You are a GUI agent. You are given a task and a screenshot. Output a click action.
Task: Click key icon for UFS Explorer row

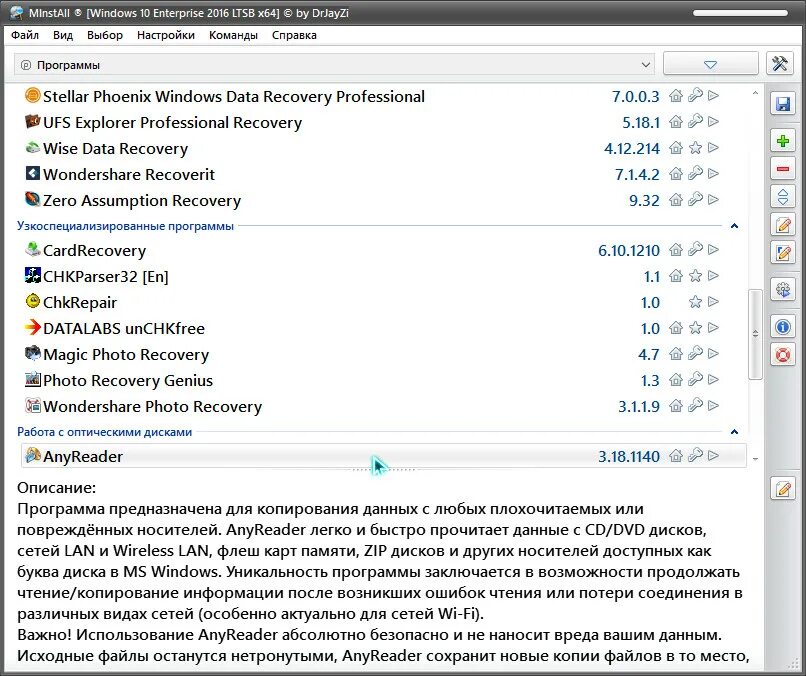pos(695,121)
